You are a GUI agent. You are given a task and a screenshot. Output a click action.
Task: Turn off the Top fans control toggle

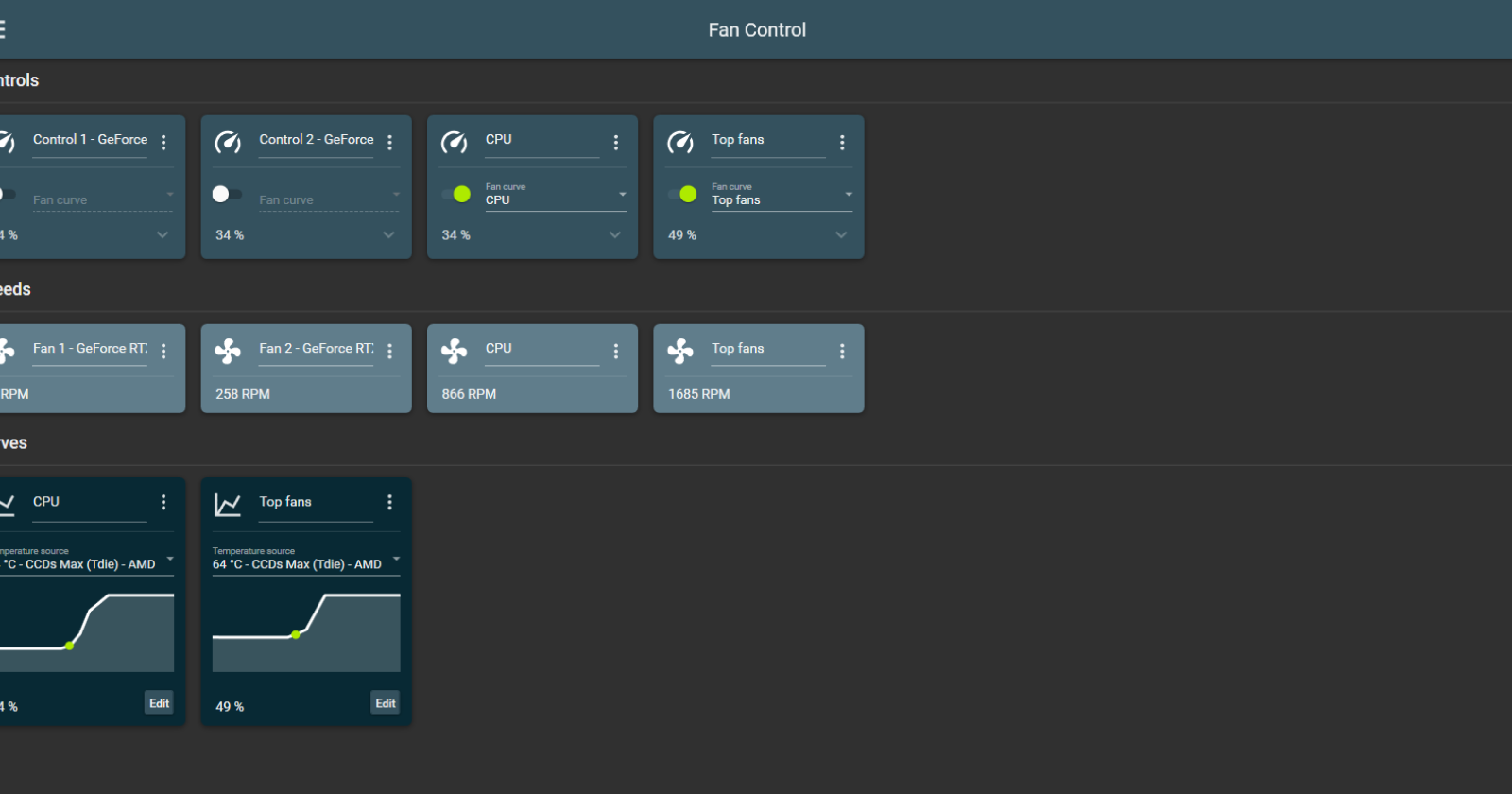coord(682,194)
